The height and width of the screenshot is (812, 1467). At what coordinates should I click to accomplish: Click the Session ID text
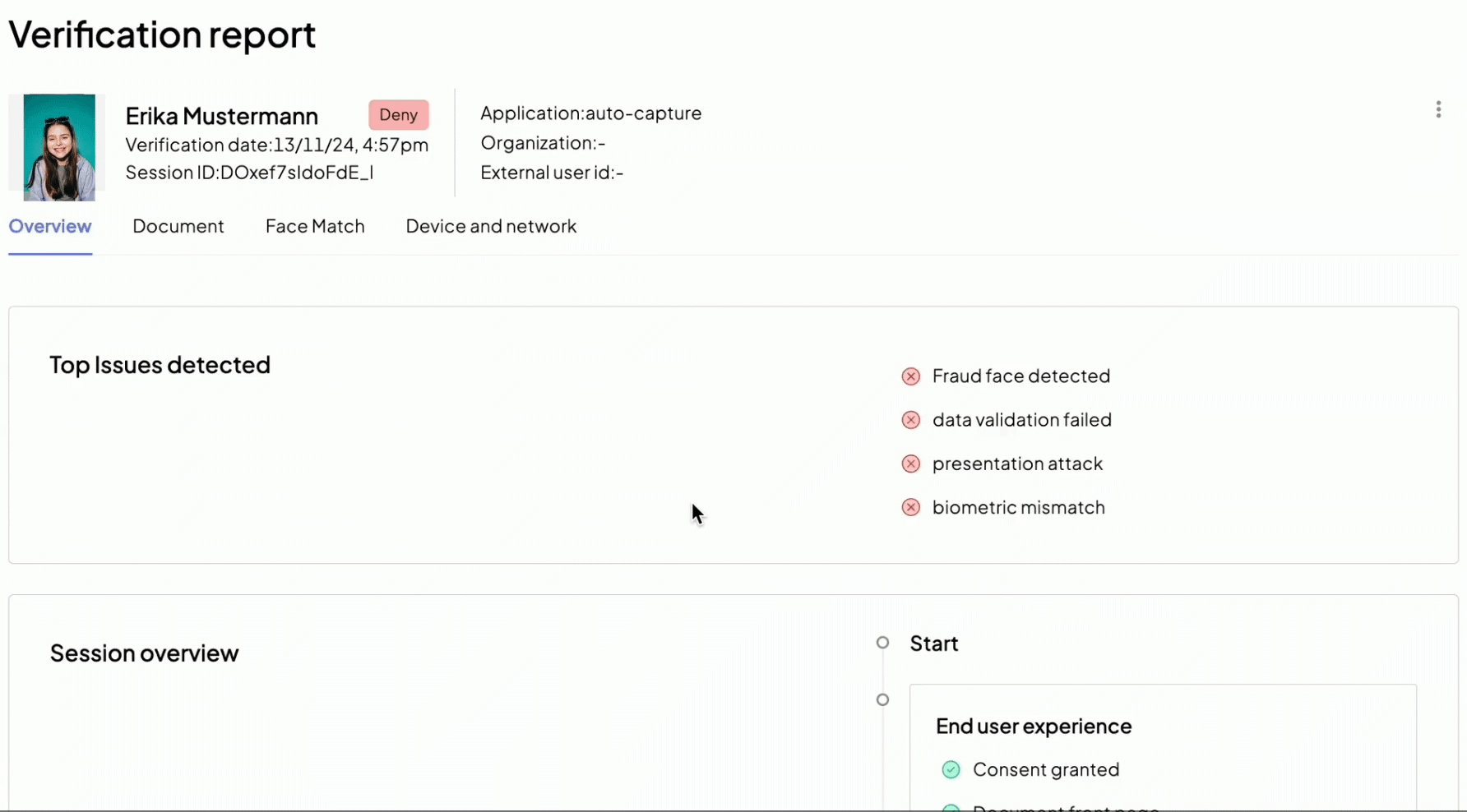(x=249, y=173)
